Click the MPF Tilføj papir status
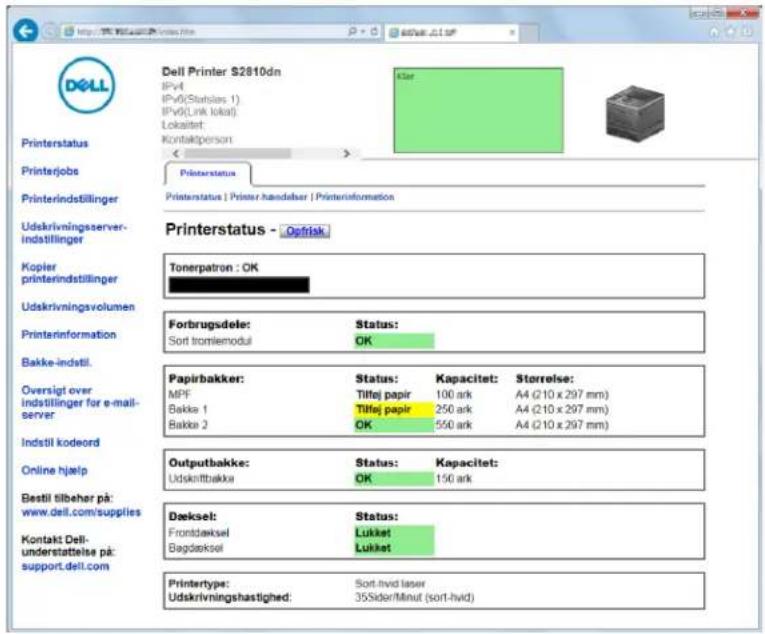Screen dimensions: 765x634 tap(383, 394)
